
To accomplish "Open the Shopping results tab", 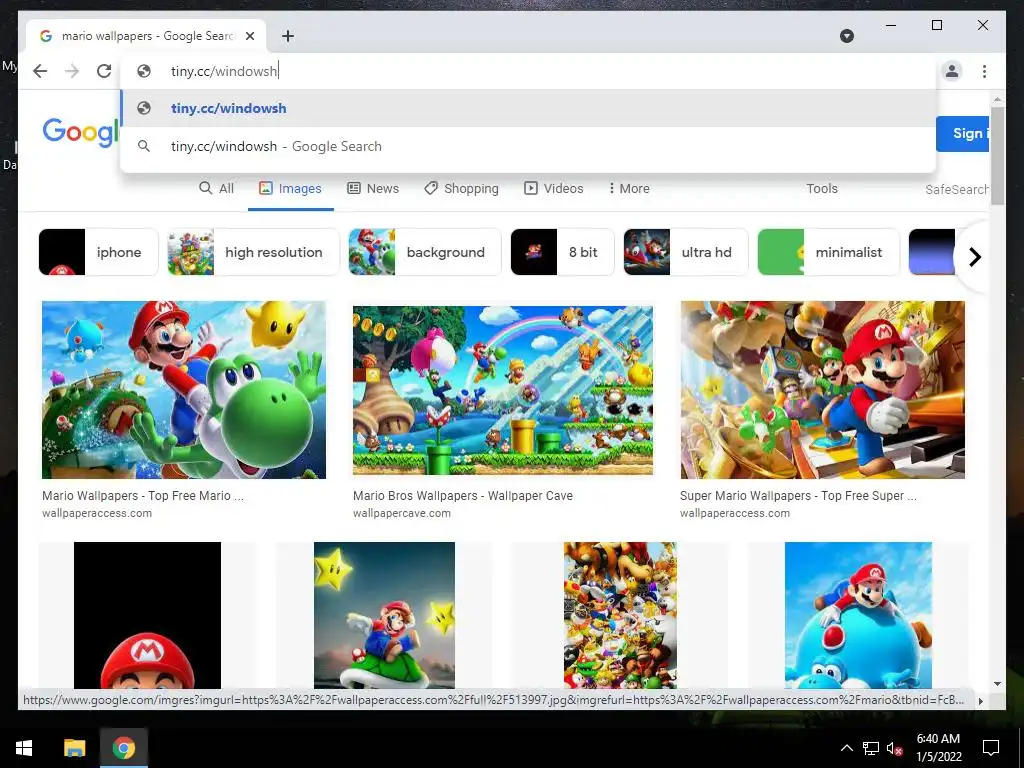I will [461, 189].
